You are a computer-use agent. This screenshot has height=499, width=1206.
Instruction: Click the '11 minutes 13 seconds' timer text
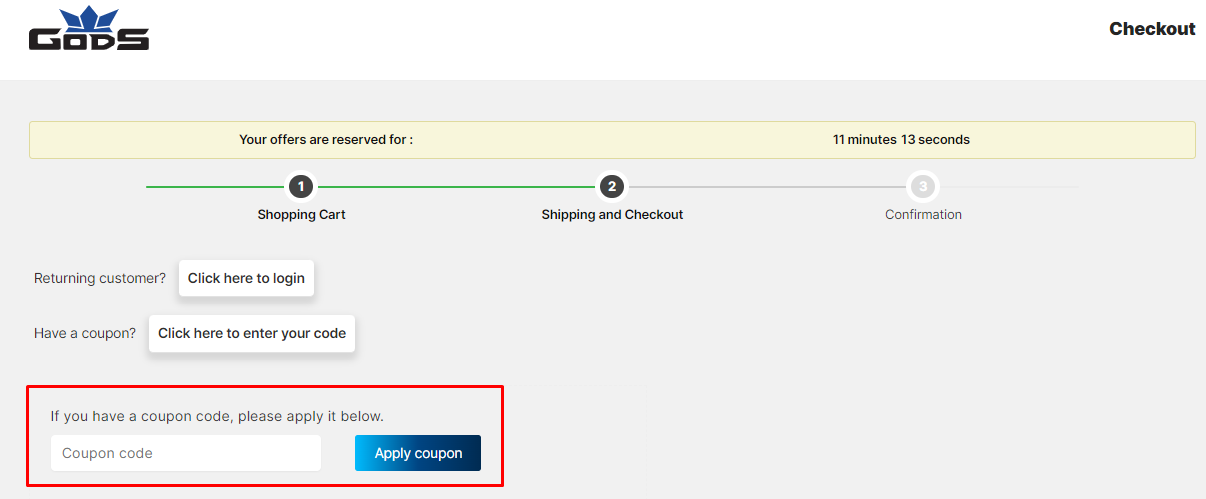click(901, 140)
